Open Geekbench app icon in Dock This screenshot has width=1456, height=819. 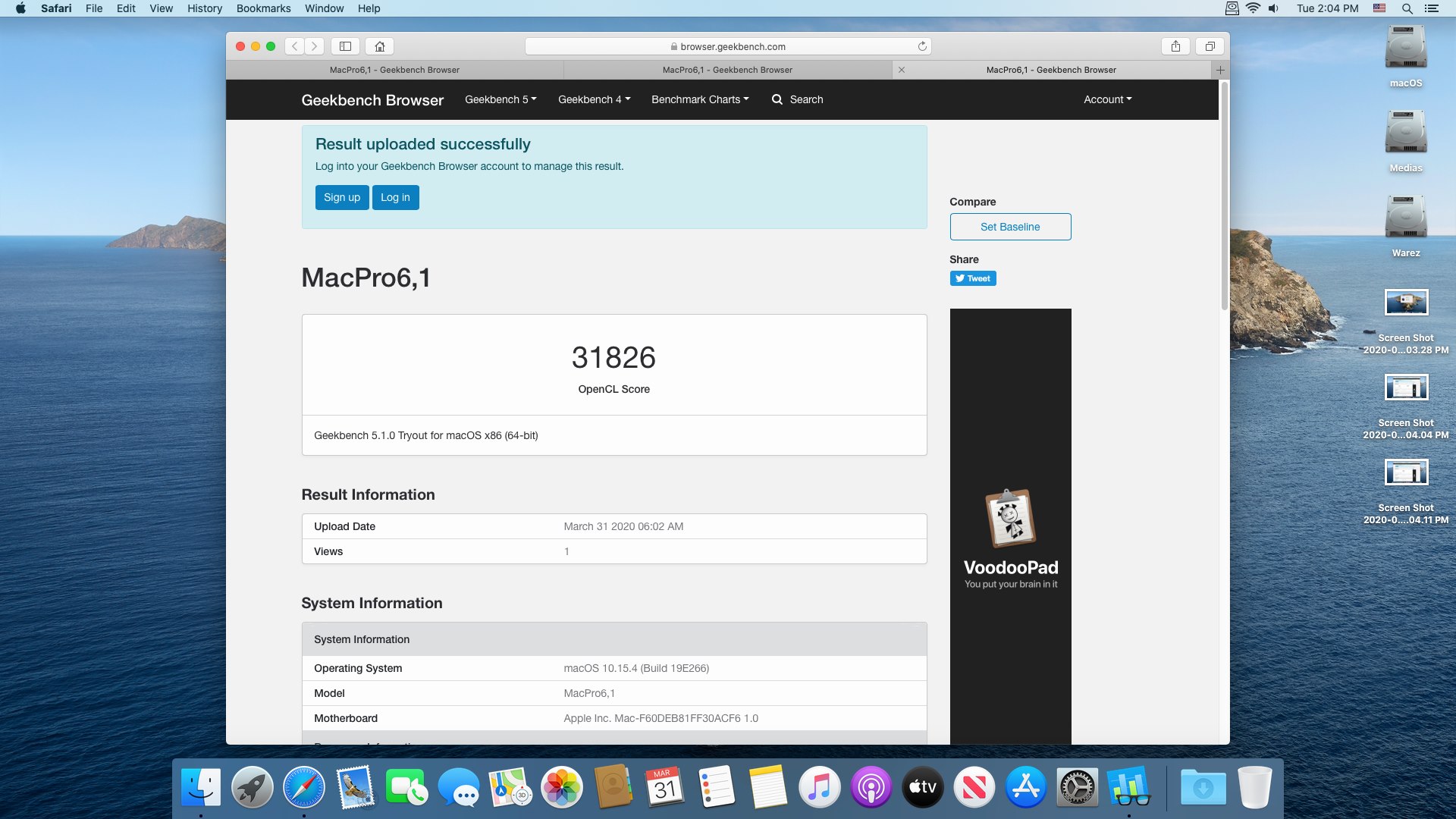[1129, 787]
